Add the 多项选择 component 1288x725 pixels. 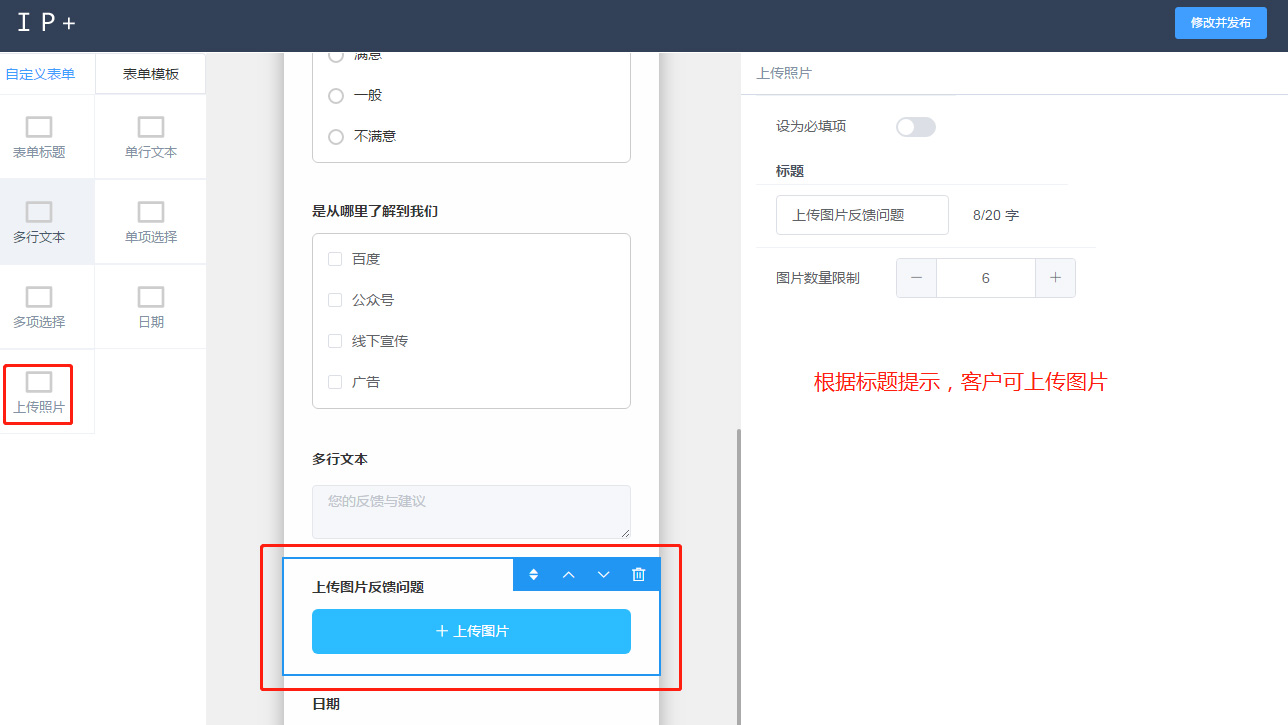click(x=39, y=307)
